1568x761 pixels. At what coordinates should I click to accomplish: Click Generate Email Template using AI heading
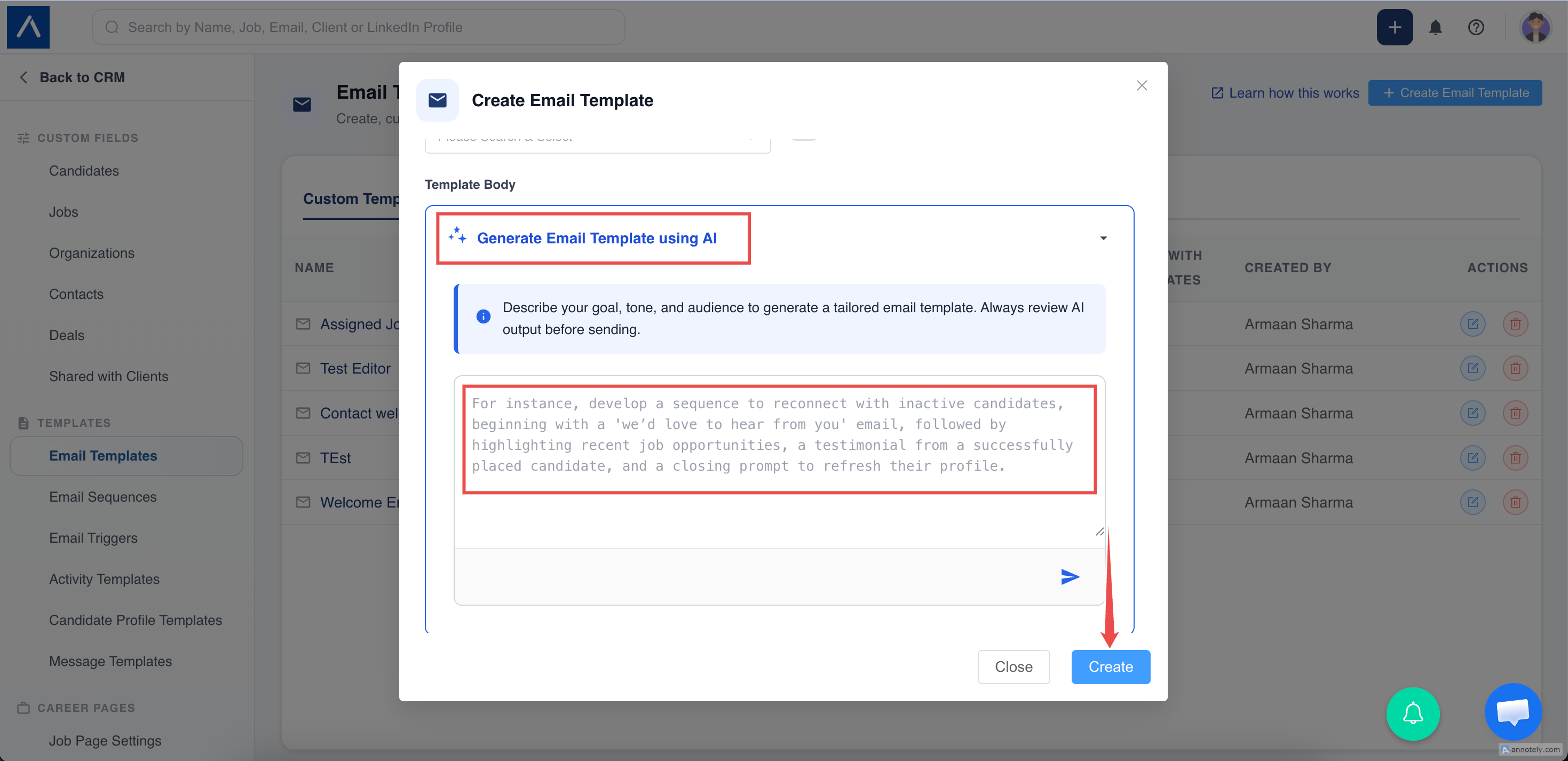tap(597, 238)
